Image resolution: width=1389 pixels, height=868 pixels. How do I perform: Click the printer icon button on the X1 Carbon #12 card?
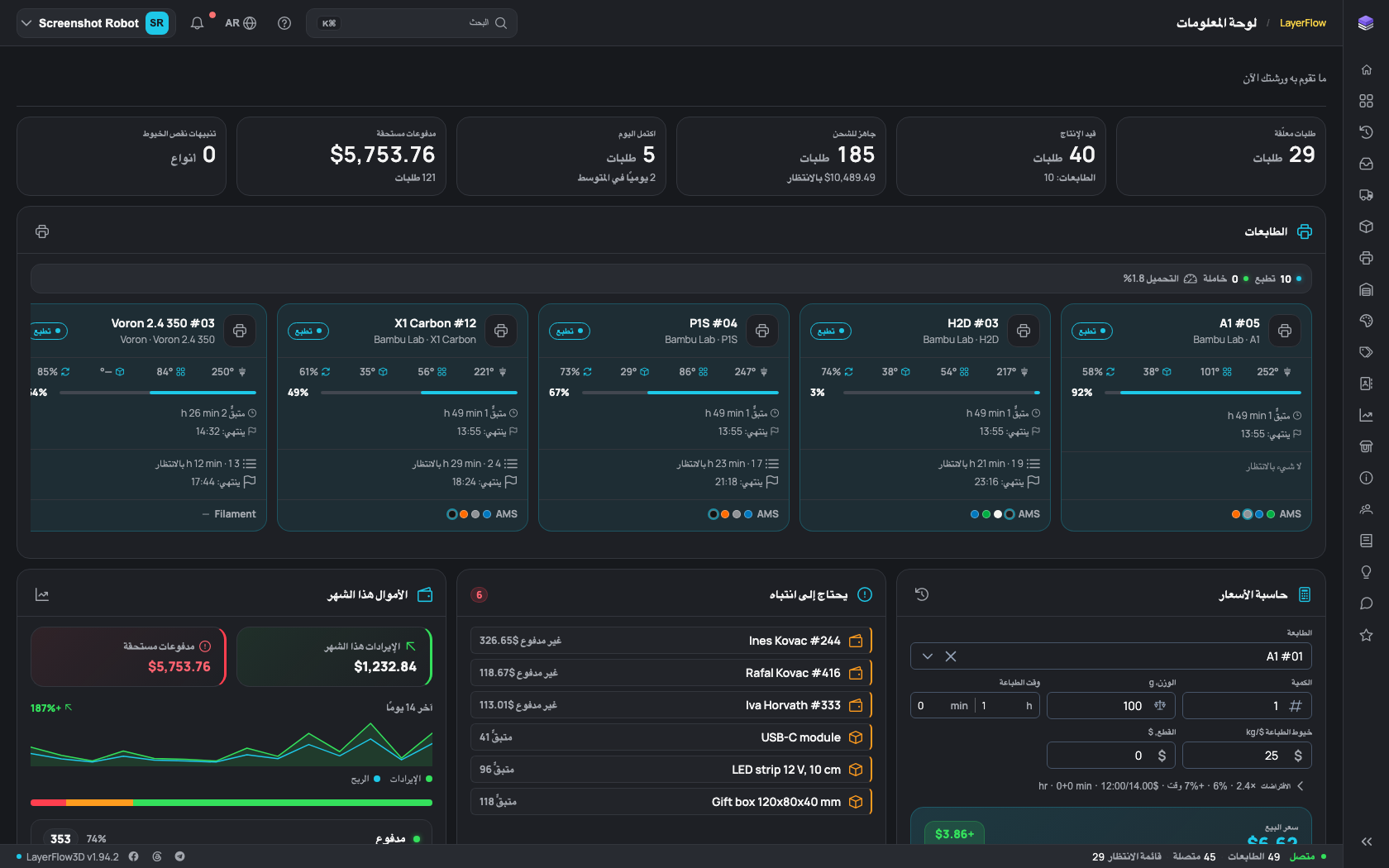(501, 331)
